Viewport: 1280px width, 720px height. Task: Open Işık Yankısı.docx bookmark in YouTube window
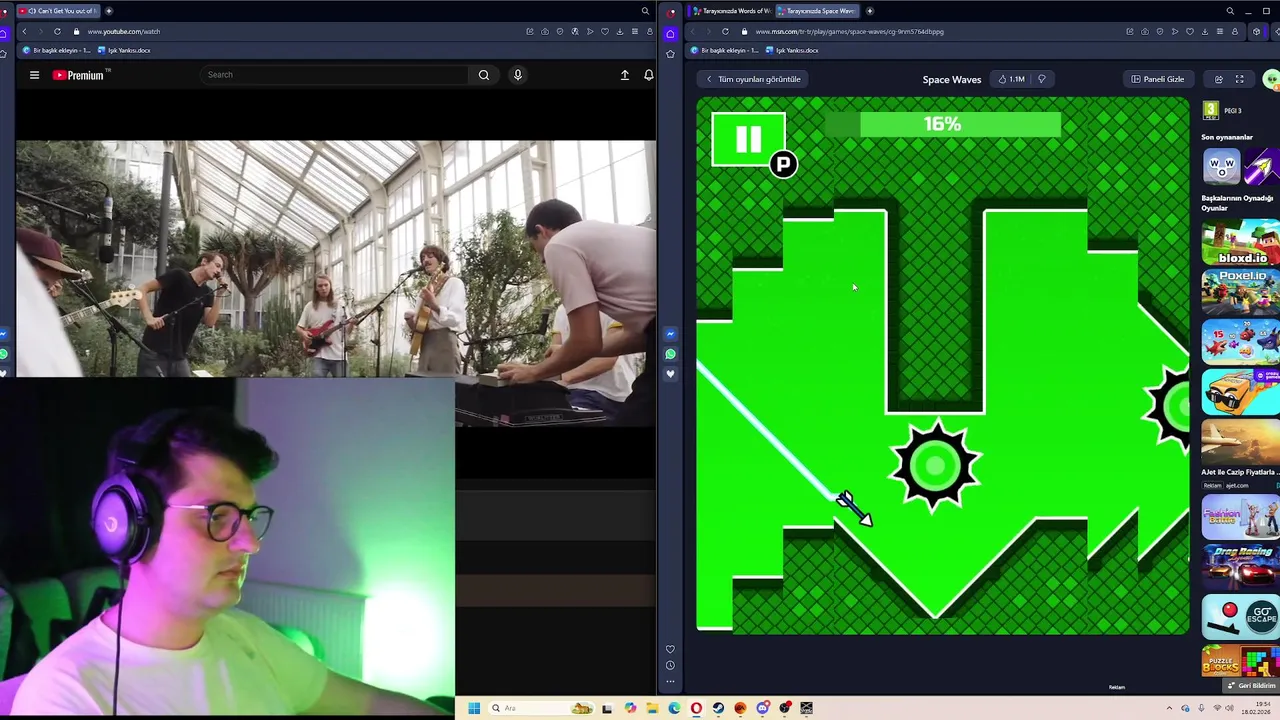[x=125, y=50]
